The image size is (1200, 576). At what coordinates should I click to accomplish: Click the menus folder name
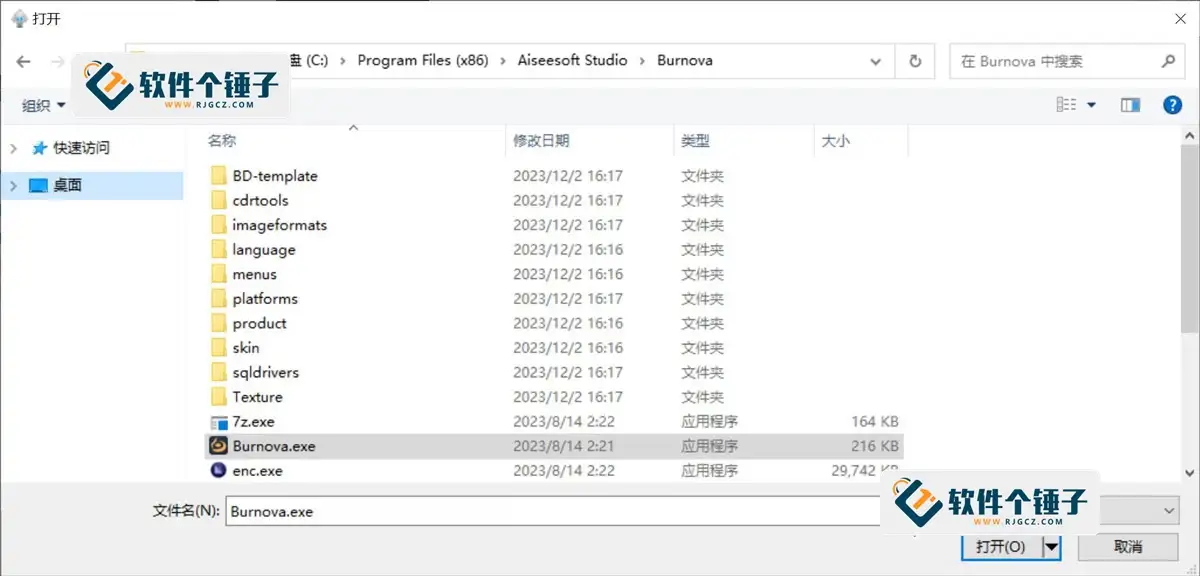point(255,274)
